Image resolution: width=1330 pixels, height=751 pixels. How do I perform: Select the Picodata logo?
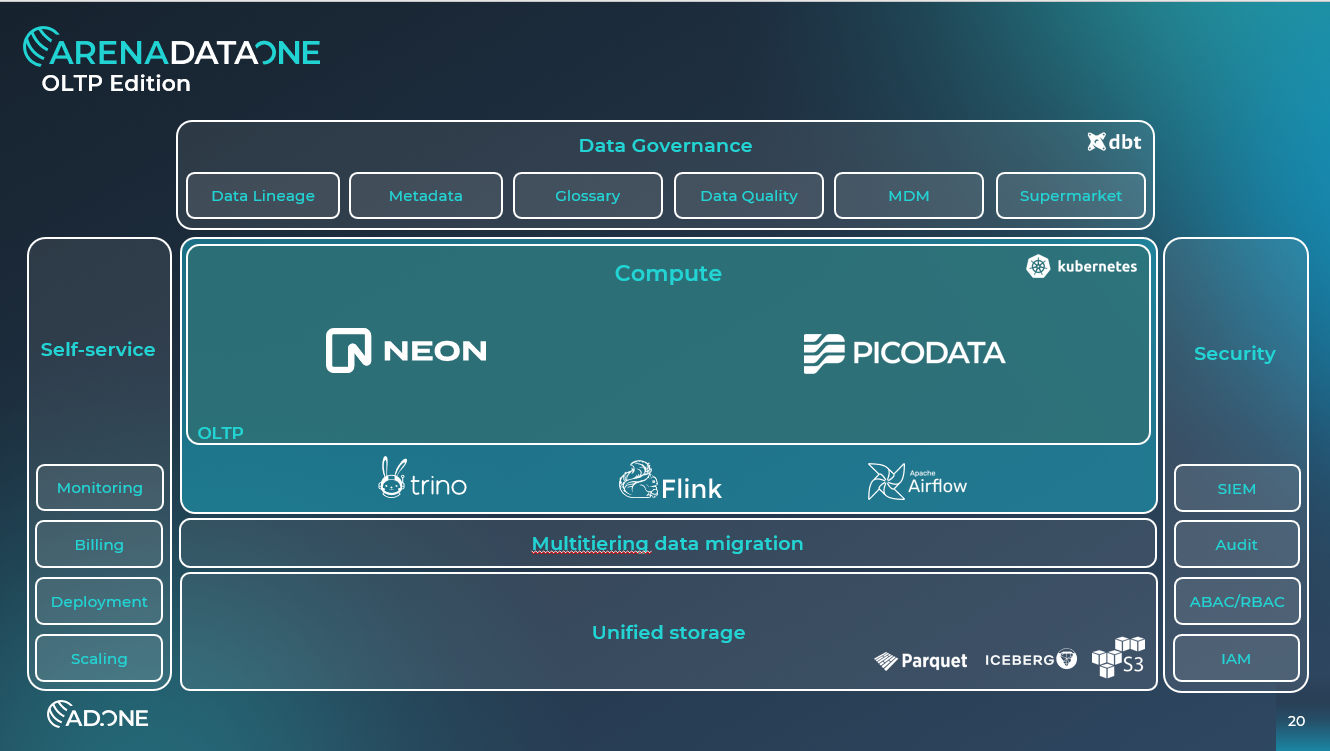904,353
